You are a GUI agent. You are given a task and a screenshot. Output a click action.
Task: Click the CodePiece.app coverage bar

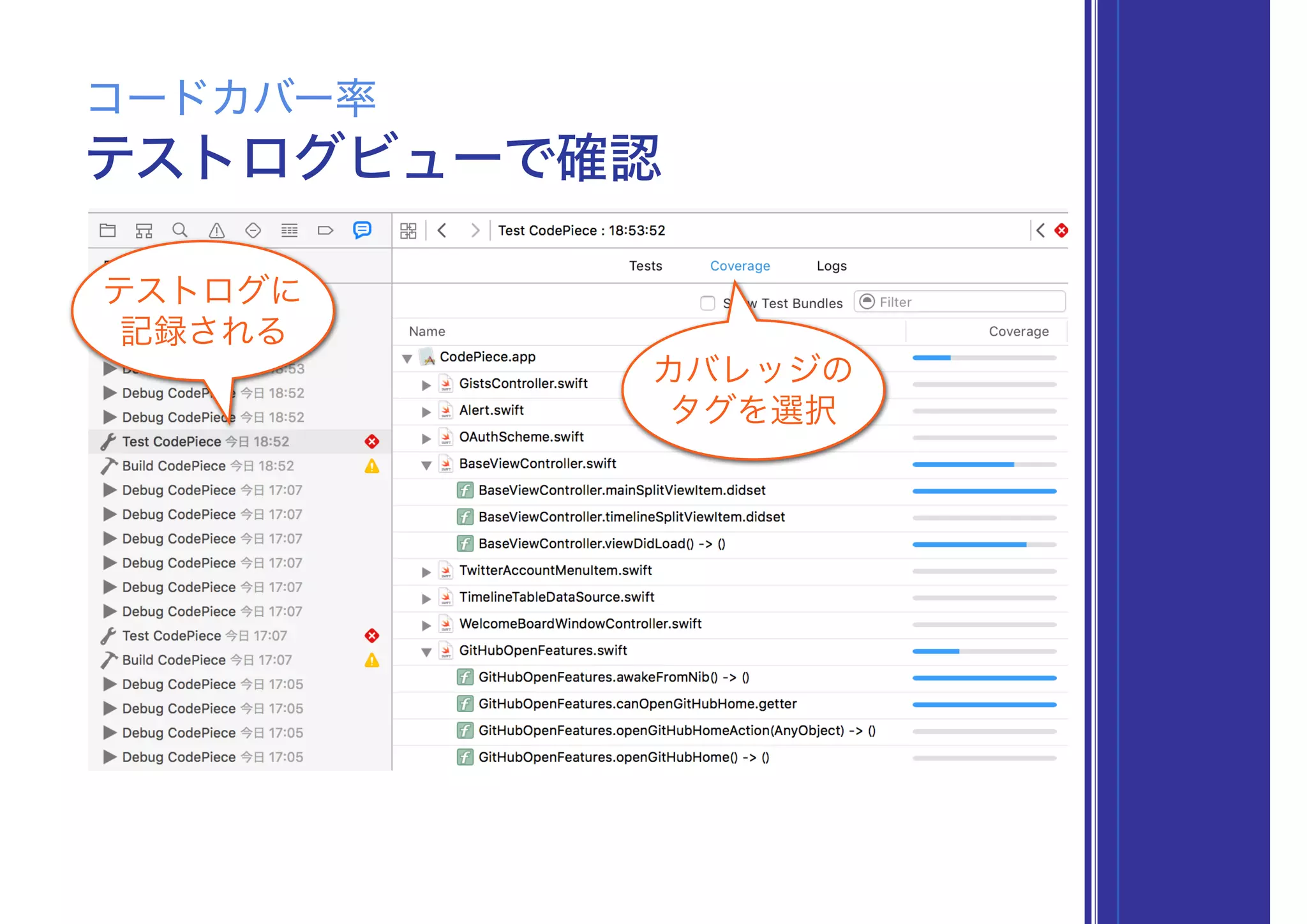pos(984,358)
